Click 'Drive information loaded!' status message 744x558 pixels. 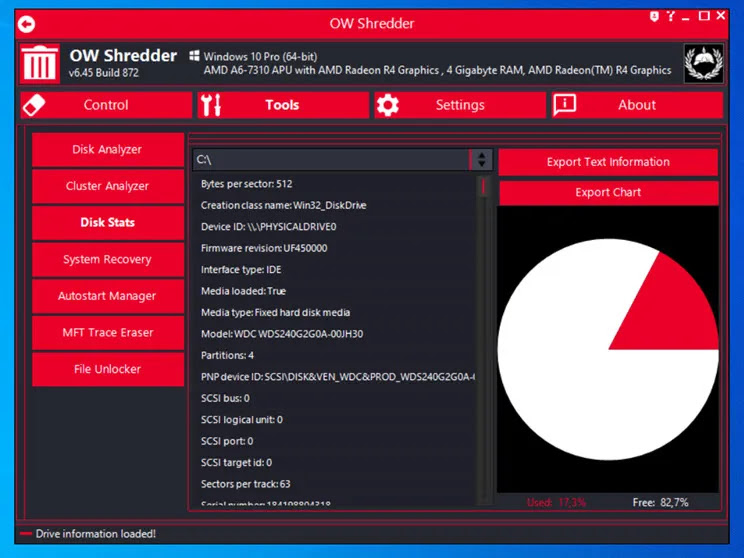tap(96, 534)
